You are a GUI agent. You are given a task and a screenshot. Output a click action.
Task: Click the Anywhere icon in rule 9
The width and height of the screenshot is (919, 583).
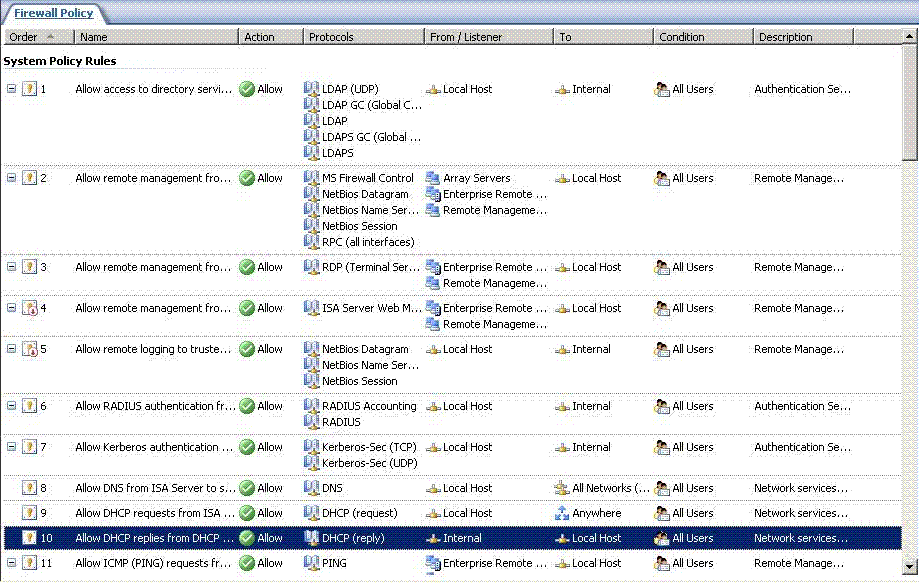coord(561,513)
